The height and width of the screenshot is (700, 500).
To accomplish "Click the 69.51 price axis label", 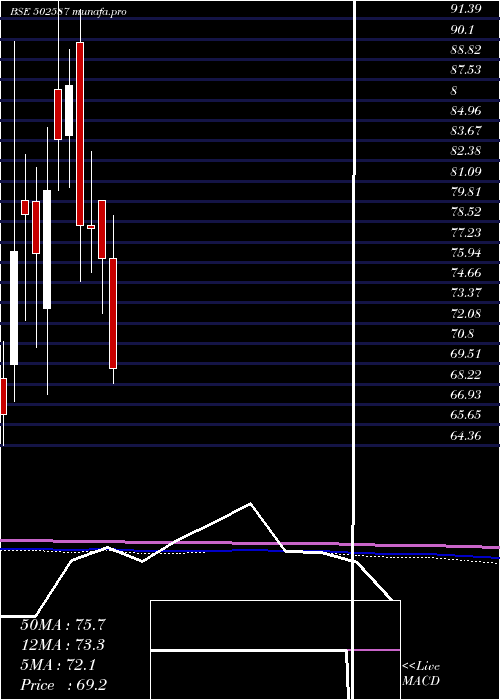I will (466, 354).
